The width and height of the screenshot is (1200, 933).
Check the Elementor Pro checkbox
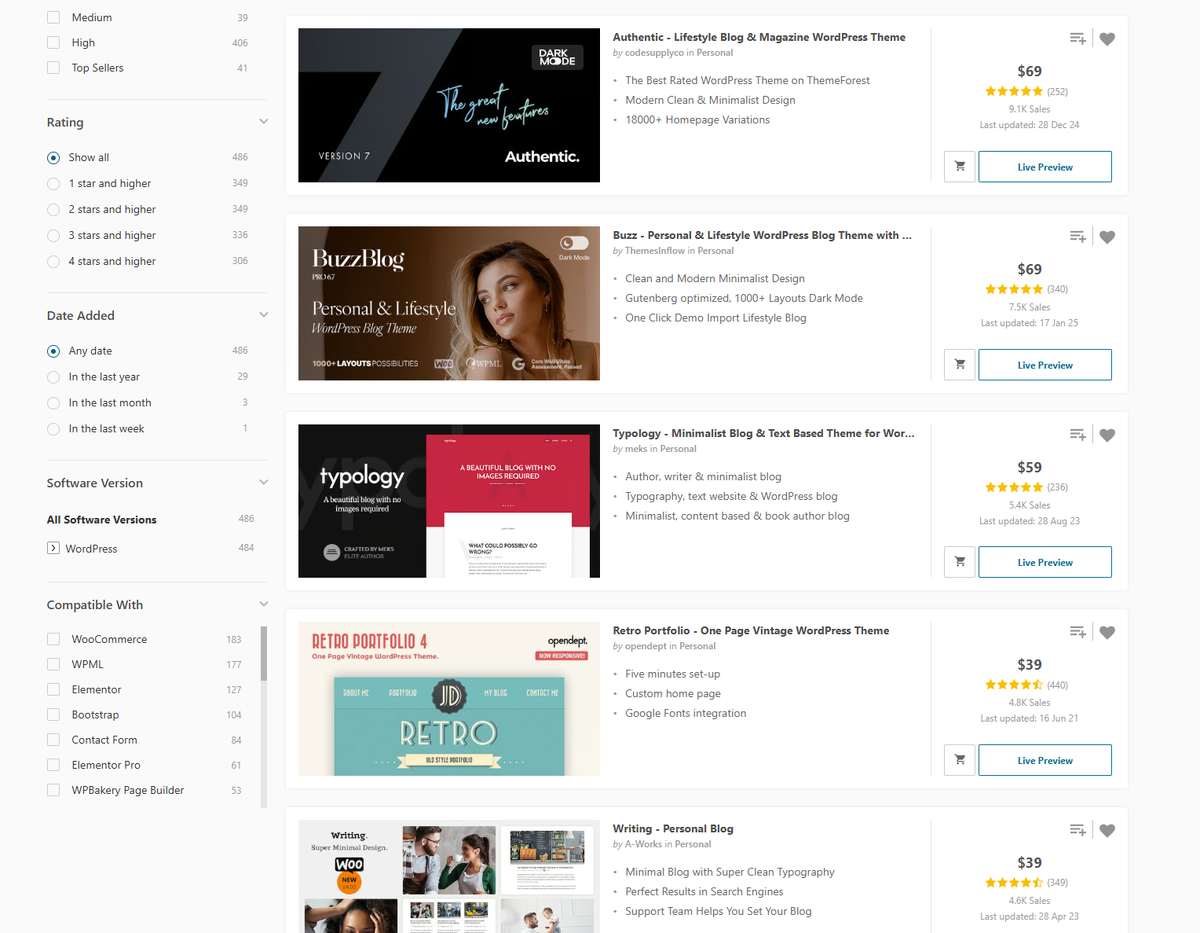tap(53, 765)
